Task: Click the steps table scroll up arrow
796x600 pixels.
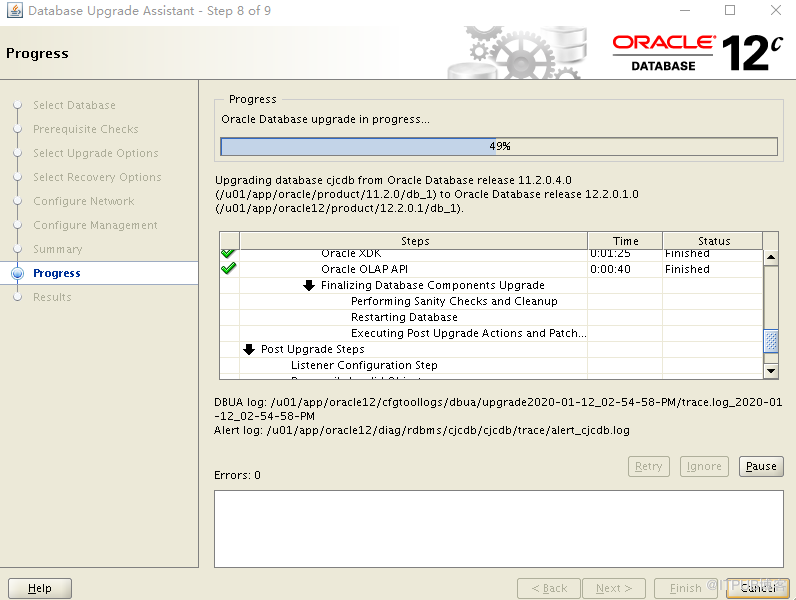Action: tap(771, 257)
